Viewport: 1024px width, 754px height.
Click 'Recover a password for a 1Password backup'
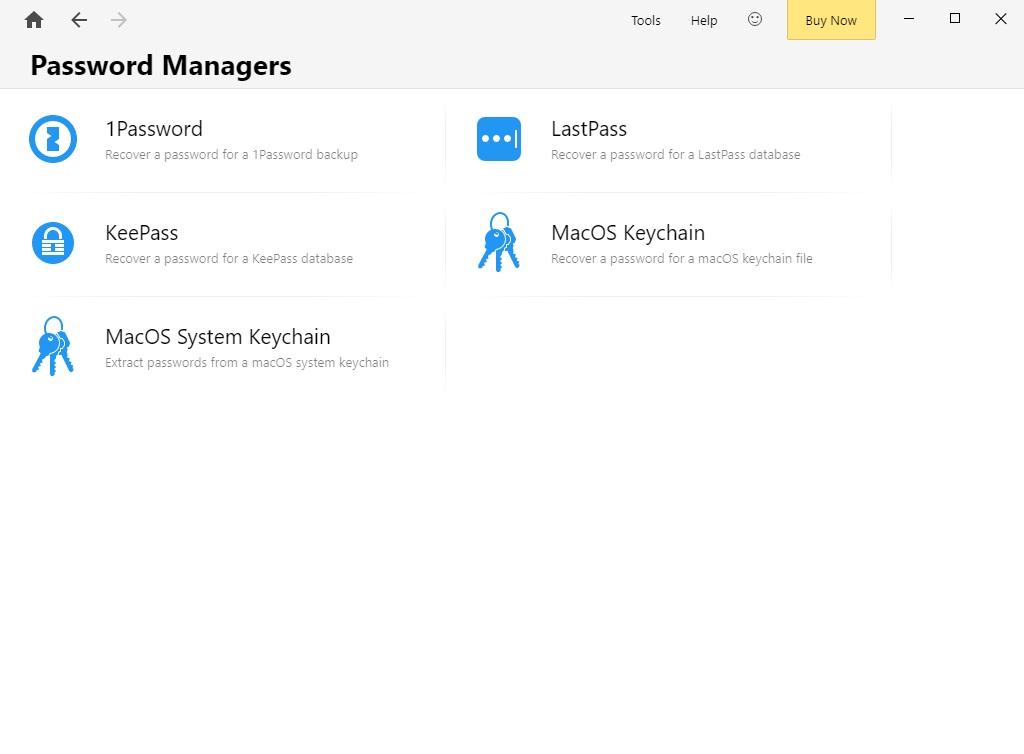tap(231, 155)
